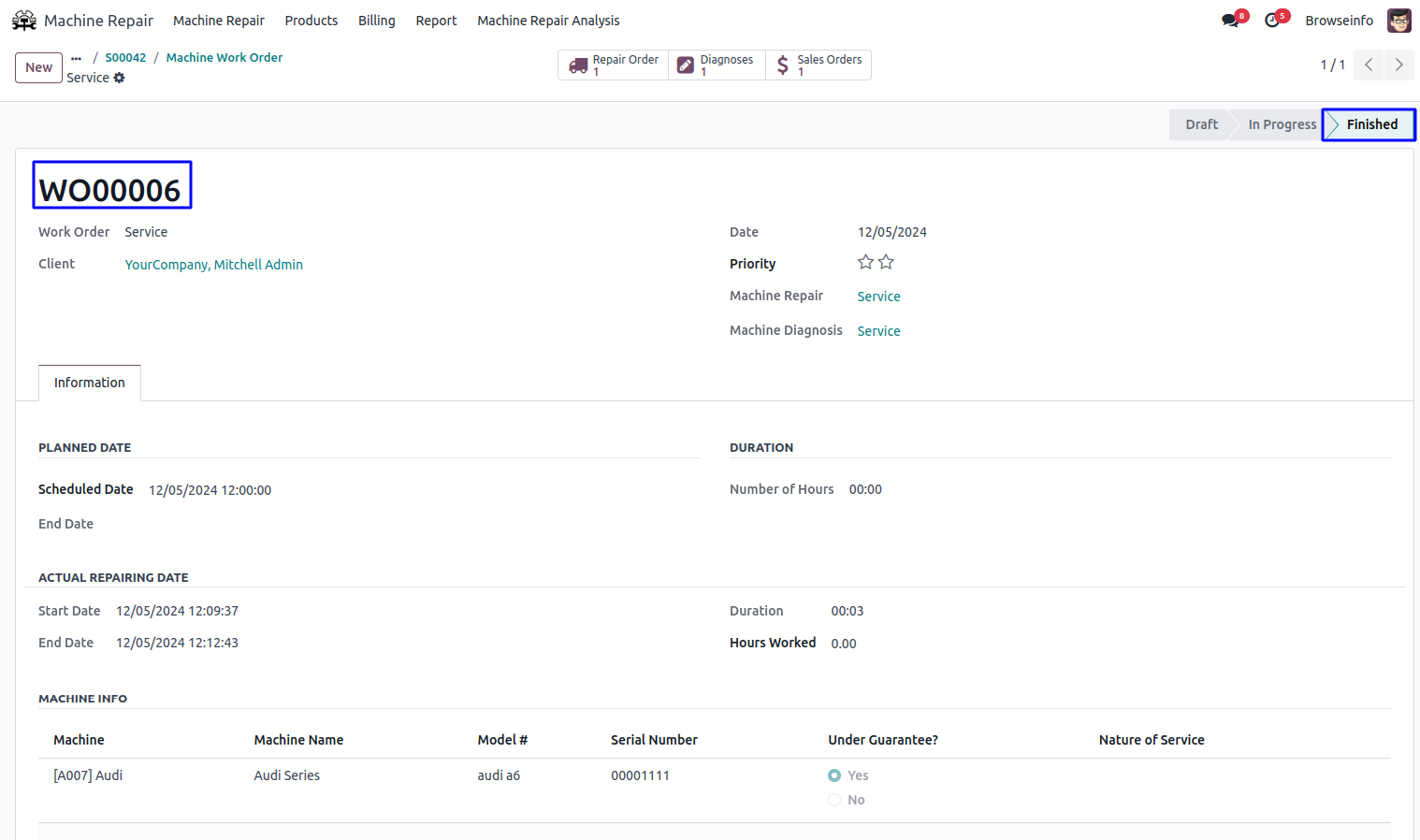Open the chat messages icon
Image resolution: width=1420 pixels, height=840 pixels.
(1230, 21)
